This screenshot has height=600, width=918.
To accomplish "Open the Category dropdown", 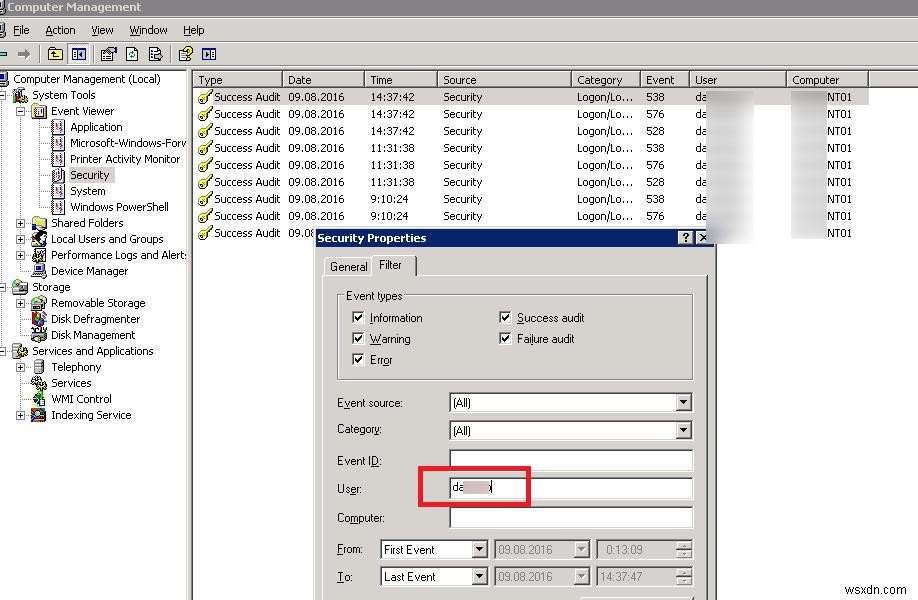I will click(684, 430).
